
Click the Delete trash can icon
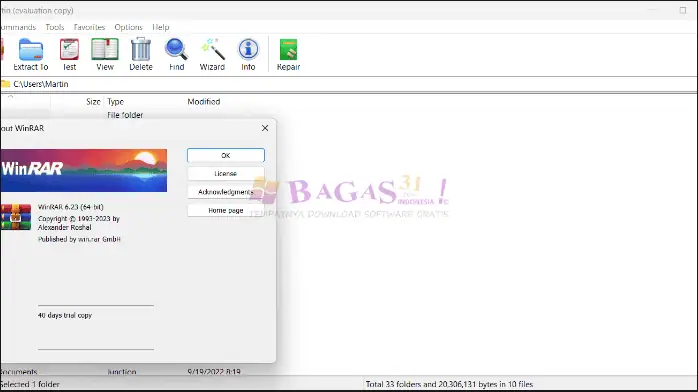point(141,54)
